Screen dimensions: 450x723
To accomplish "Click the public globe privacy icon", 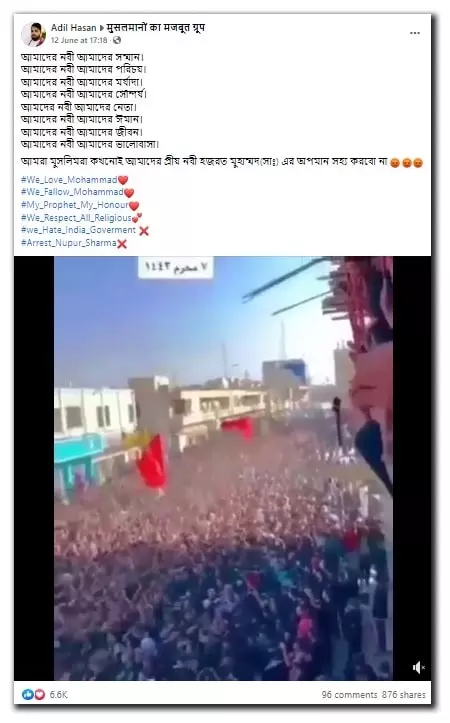I will [x=117, y=41].
